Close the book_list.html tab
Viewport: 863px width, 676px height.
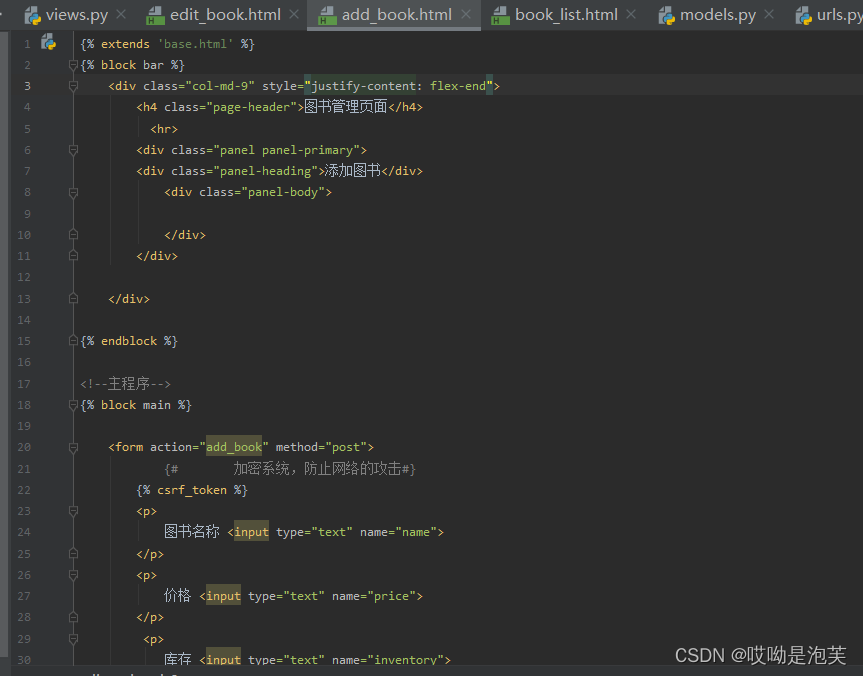(631, 15)
